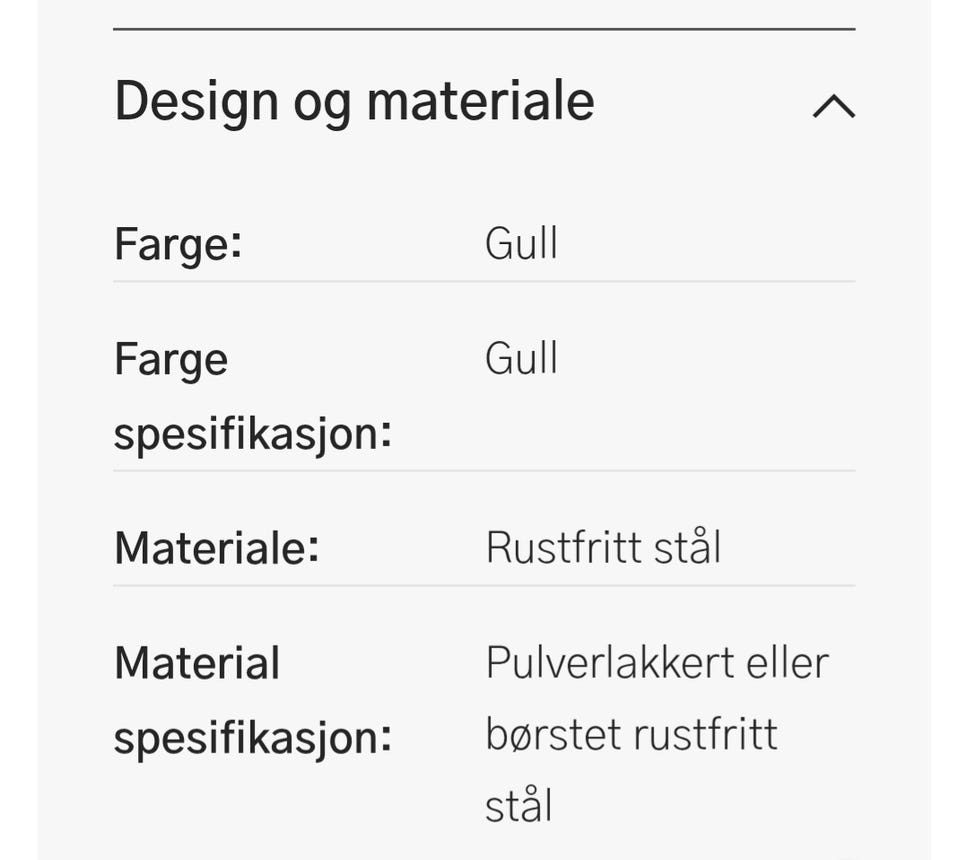Click "spesifikasjon:" under the word "Farge"
Screen dimensions: 960x860
(251, 435)
